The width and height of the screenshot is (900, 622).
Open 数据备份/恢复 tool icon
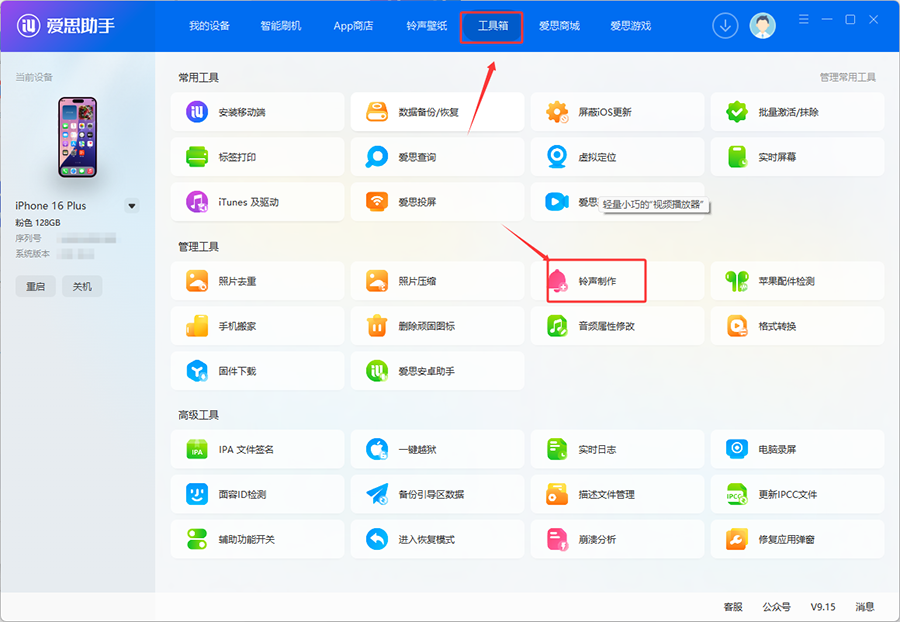[377, 112]
